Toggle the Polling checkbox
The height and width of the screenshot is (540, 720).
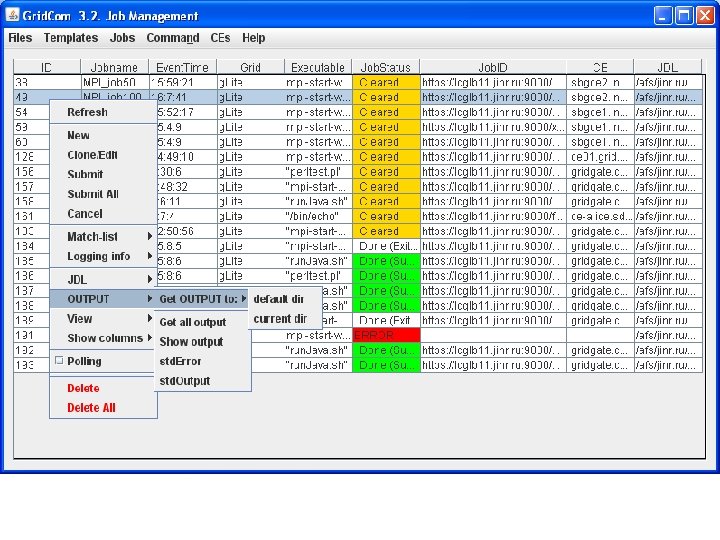coord(59,360)
